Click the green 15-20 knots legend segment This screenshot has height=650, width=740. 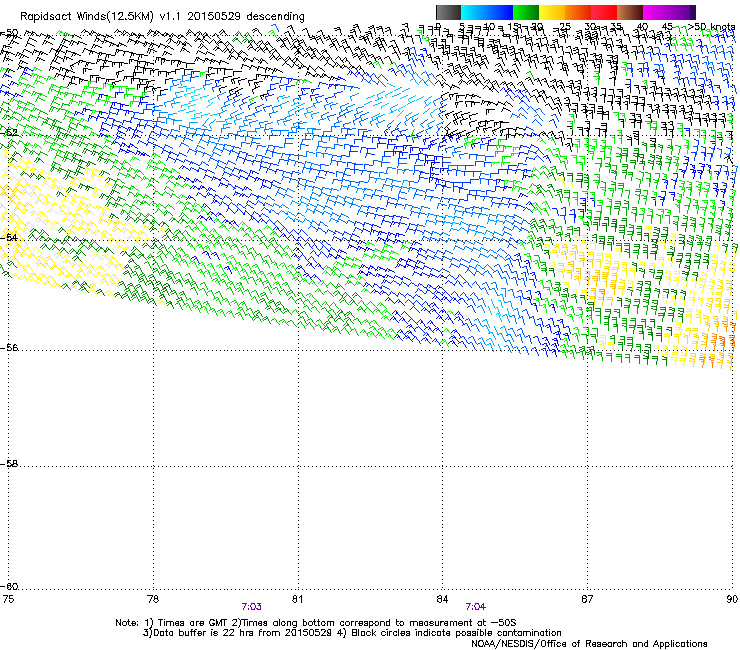(526, 12)
